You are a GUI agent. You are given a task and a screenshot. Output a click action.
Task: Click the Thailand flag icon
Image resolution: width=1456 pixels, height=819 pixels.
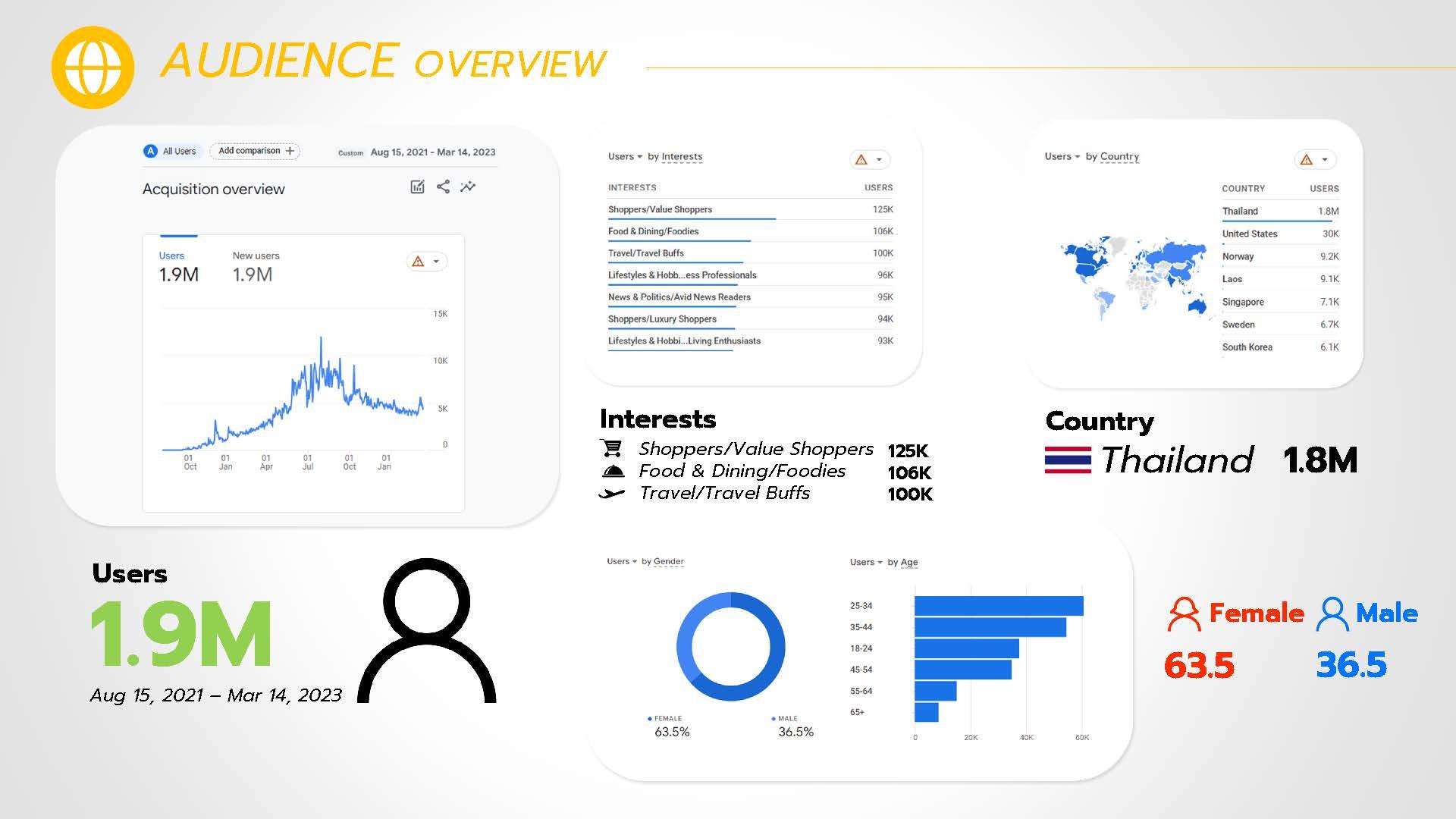(x=1068, y=460)
